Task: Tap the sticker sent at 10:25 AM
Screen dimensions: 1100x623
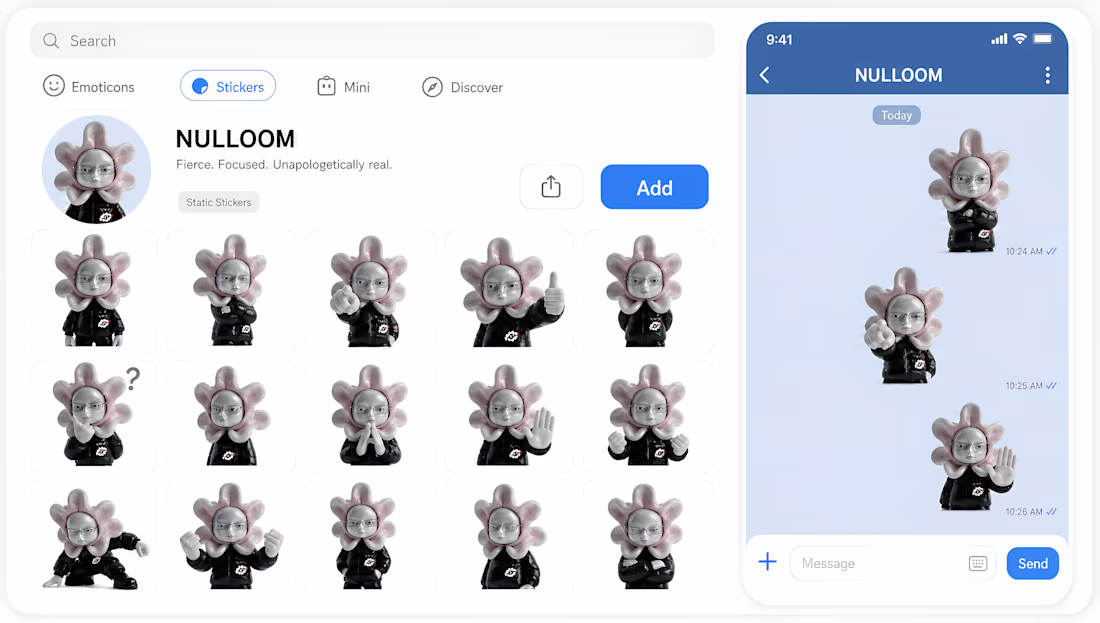Action: (904, 325)
